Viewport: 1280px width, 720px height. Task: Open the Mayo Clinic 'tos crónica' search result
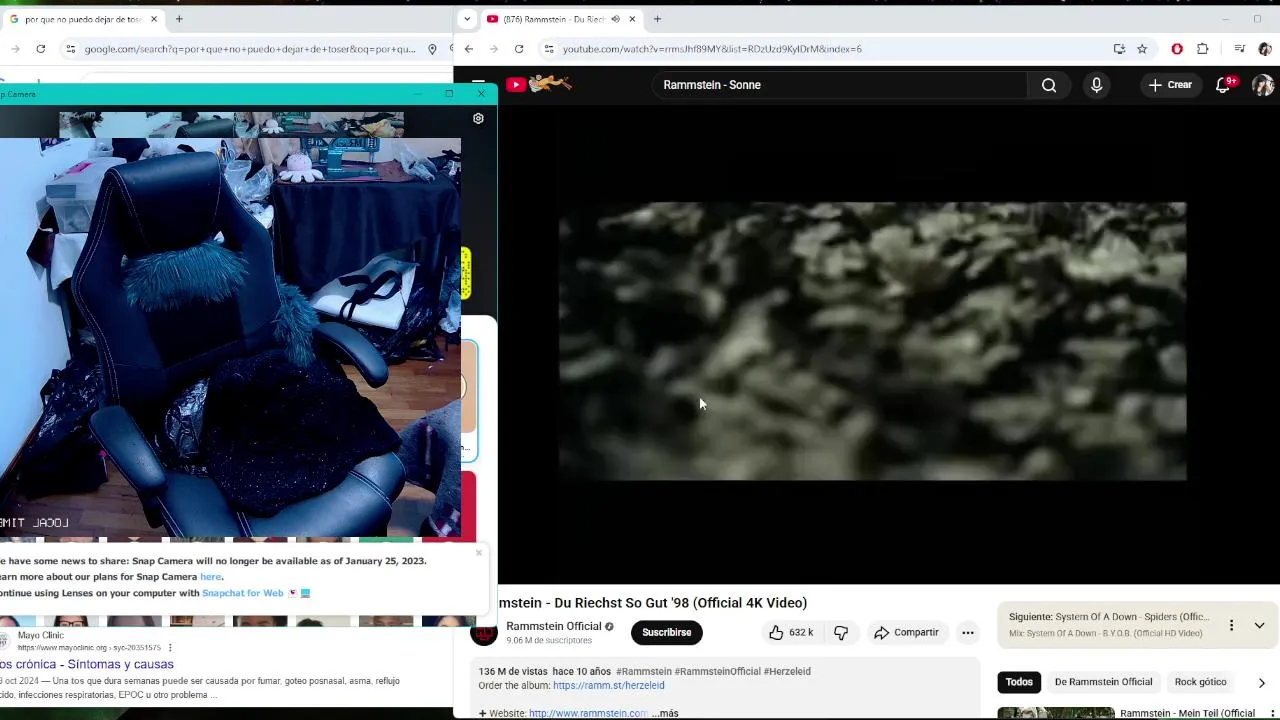pyautogui.click(x=87, y=664)
